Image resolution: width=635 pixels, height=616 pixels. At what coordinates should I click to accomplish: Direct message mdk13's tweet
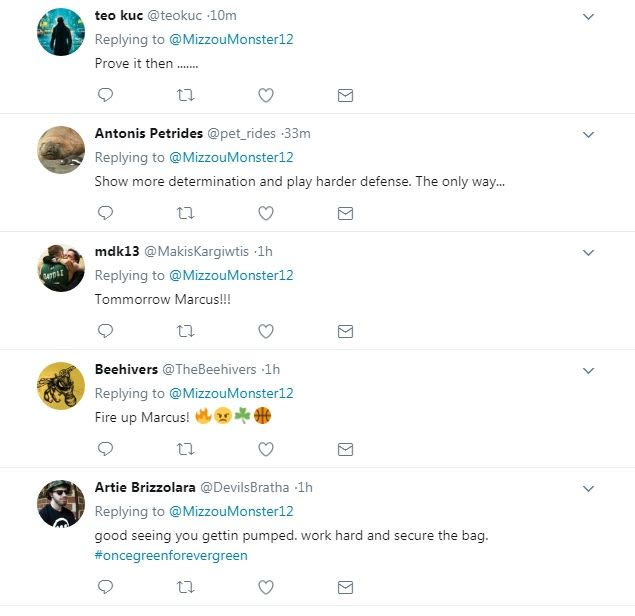point(345,331)
